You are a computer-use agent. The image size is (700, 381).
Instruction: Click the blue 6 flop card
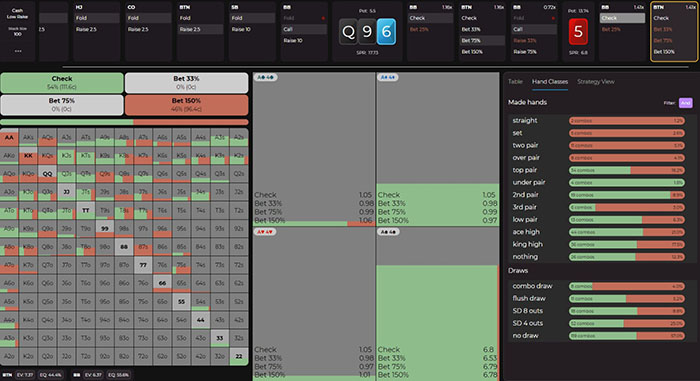pos(386,32)
